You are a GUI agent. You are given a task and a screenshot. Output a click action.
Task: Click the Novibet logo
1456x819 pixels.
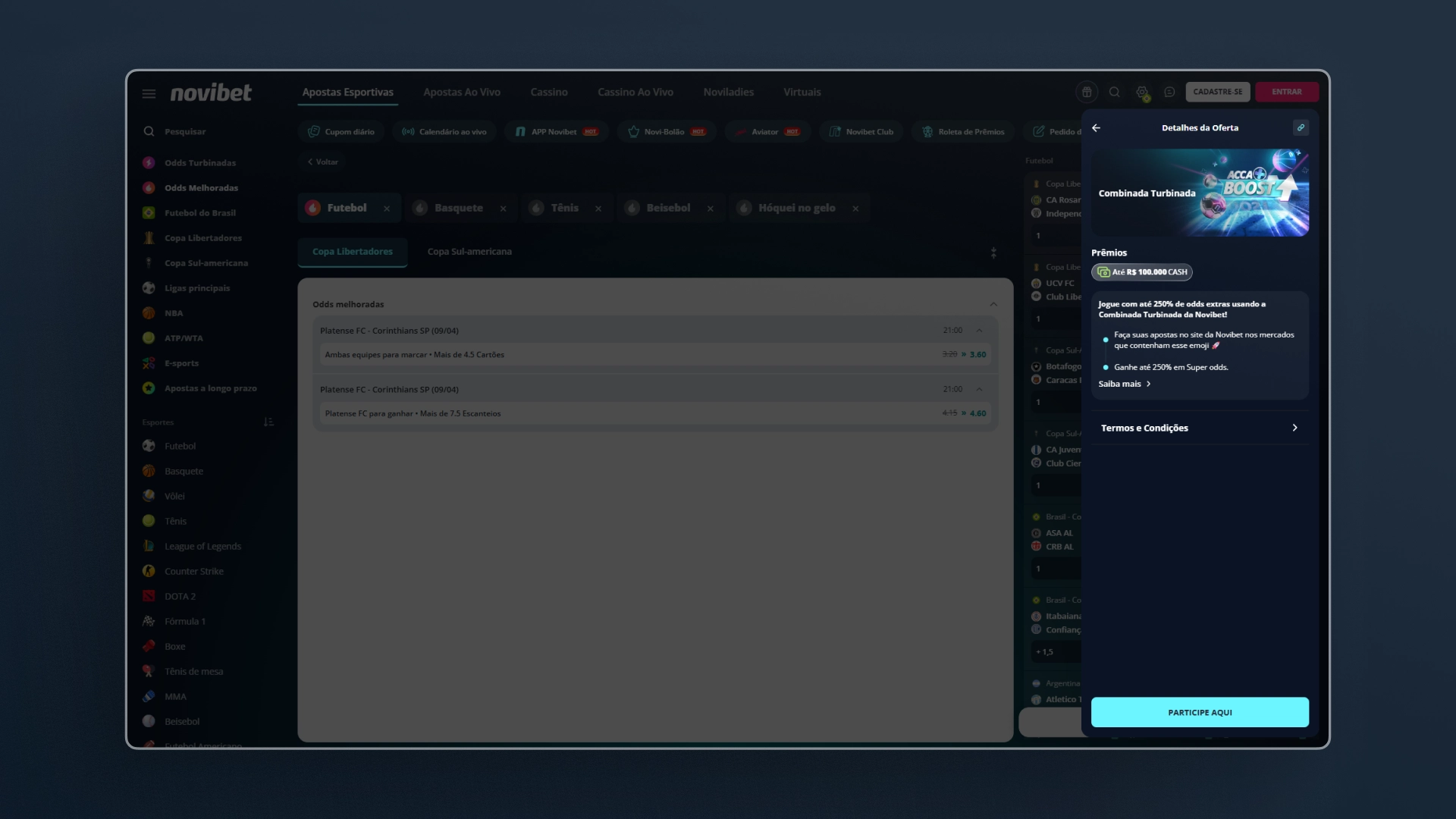click(x=211, y=93)
